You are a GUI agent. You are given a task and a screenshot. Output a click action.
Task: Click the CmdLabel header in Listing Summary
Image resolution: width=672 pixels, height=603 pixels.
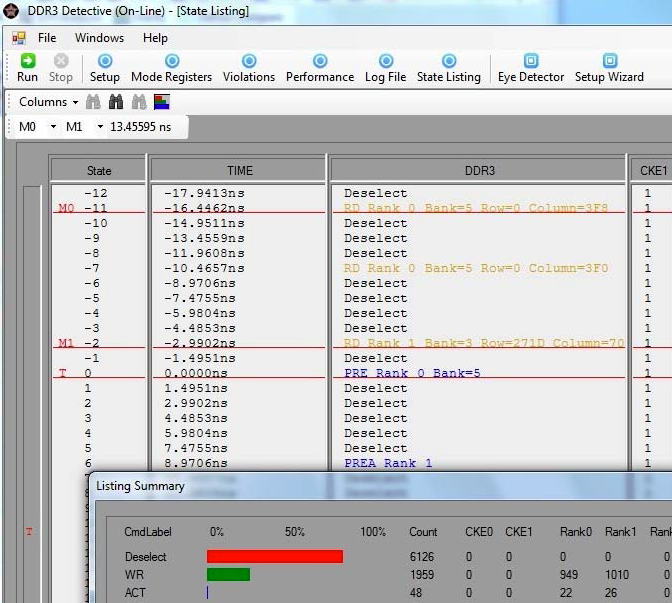[x=148, y=532]
